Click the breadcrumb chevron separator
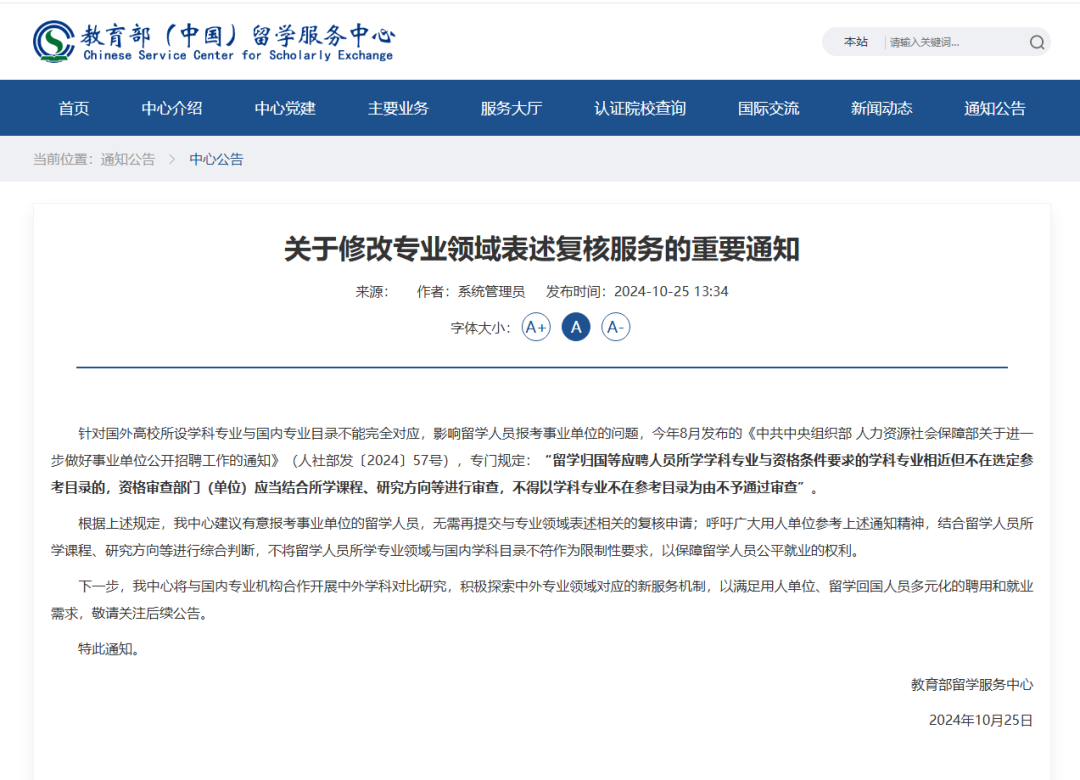Viewport: 1080px width, 780px height. click(172, 159)
